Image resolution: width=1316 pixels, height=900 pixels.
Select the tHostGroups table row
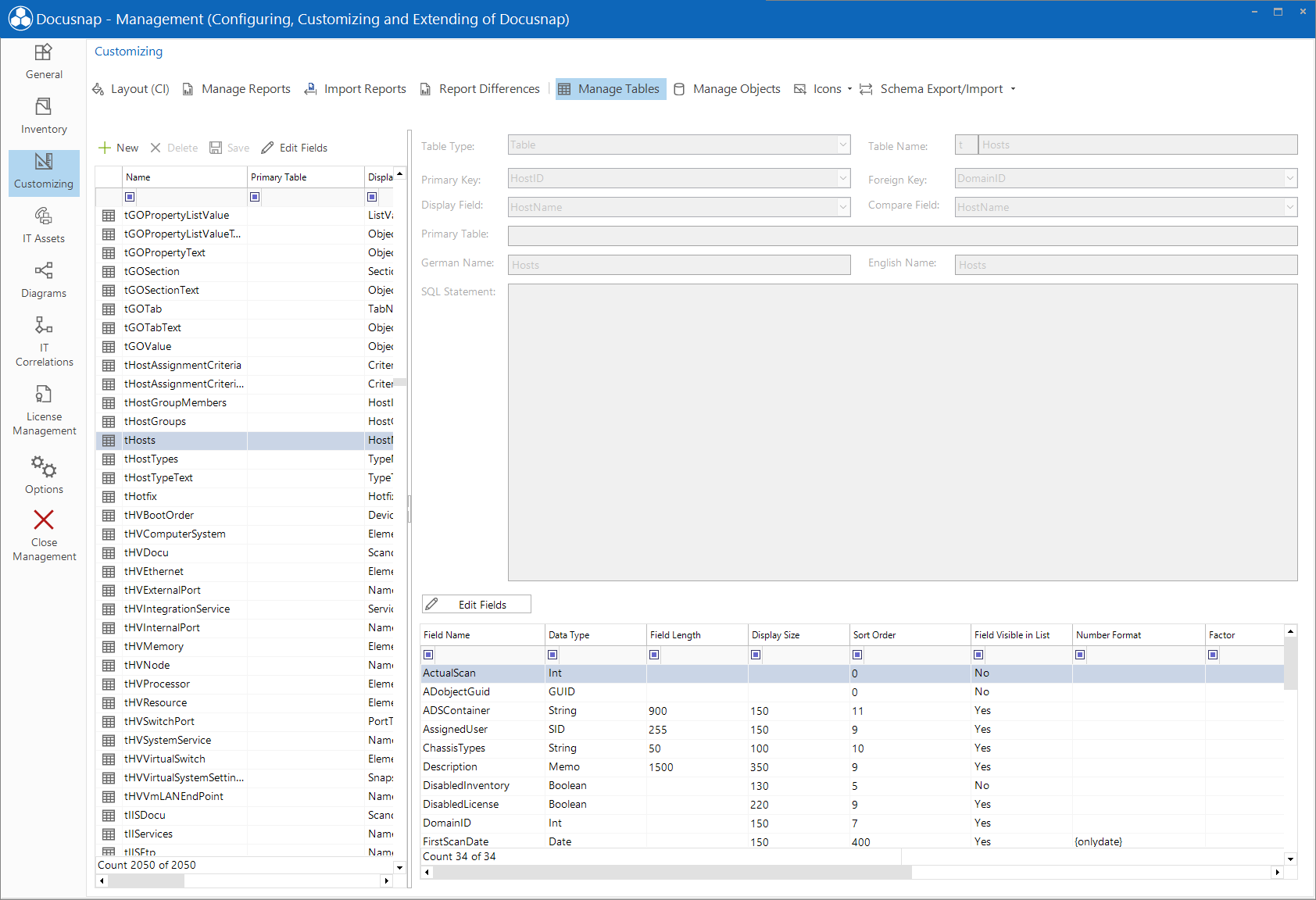click(x=245, y=422)
